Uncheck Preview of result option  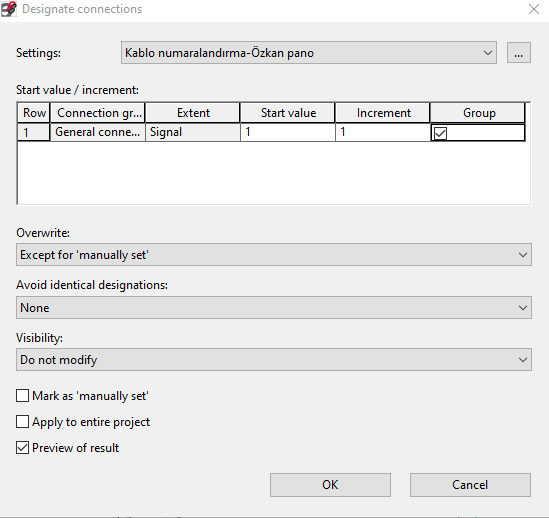pyautogui.click(x=22, y=448)
